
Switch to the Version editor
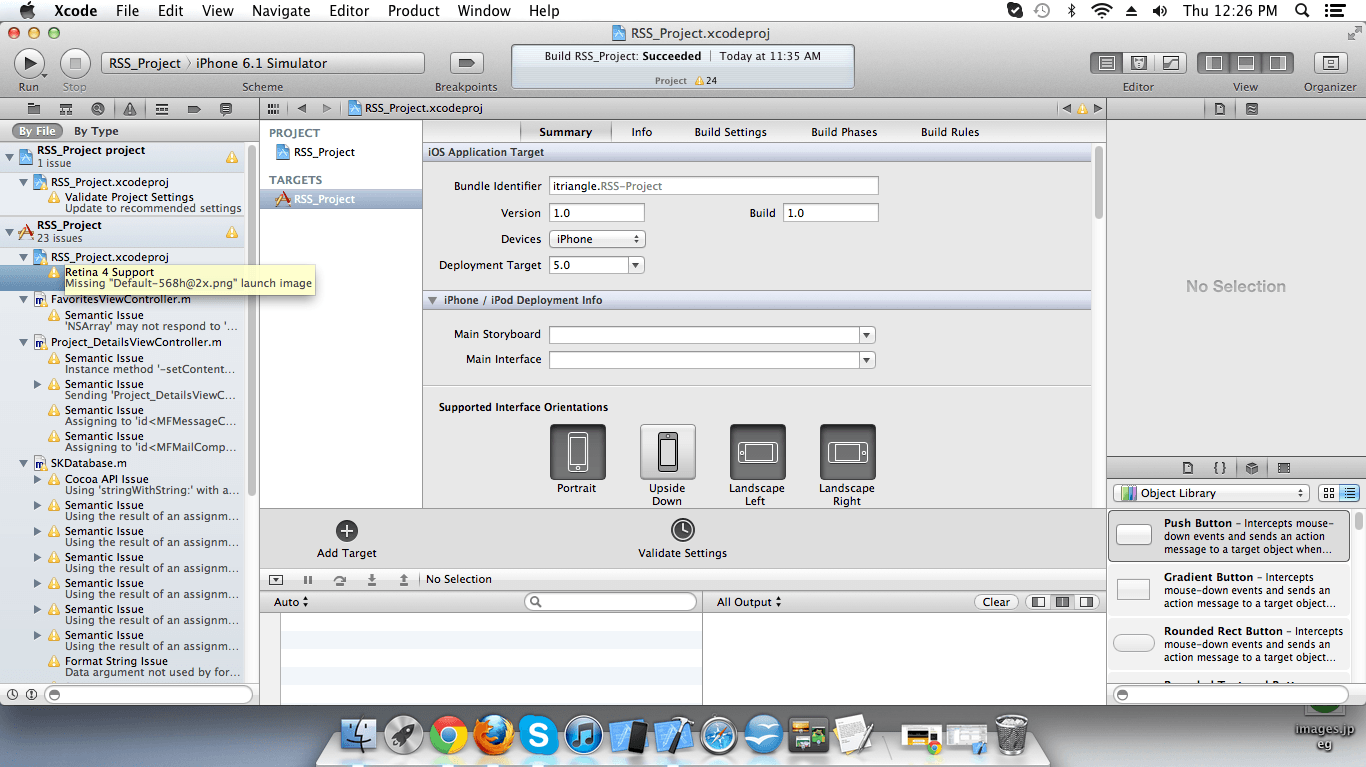[x=1170, y=63]
